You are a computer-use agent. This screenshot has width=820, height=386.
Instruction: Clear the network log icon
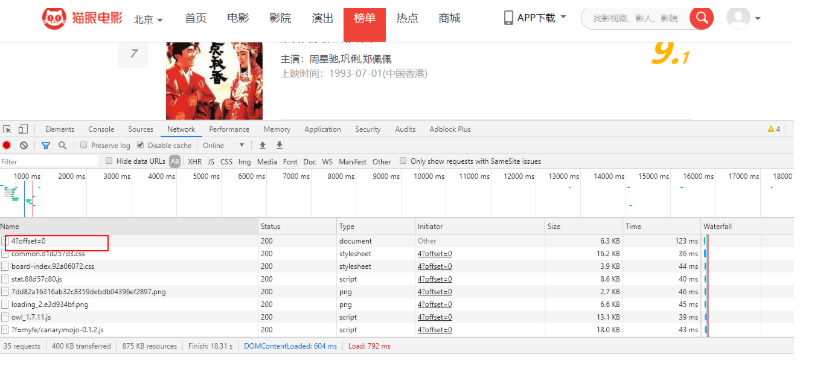tap(24, 145)
